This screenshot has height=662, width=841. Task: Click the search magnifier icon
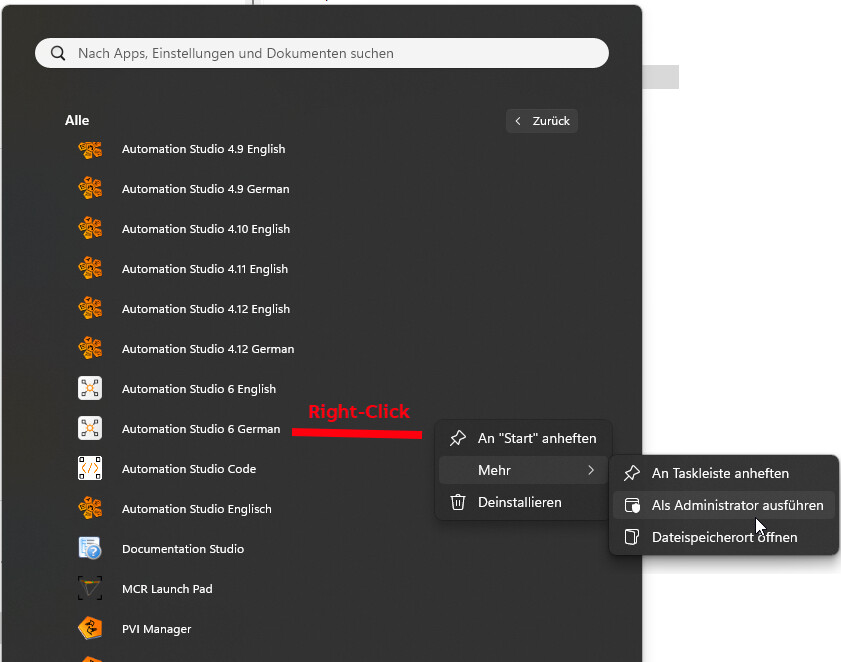tap(58, 53)
